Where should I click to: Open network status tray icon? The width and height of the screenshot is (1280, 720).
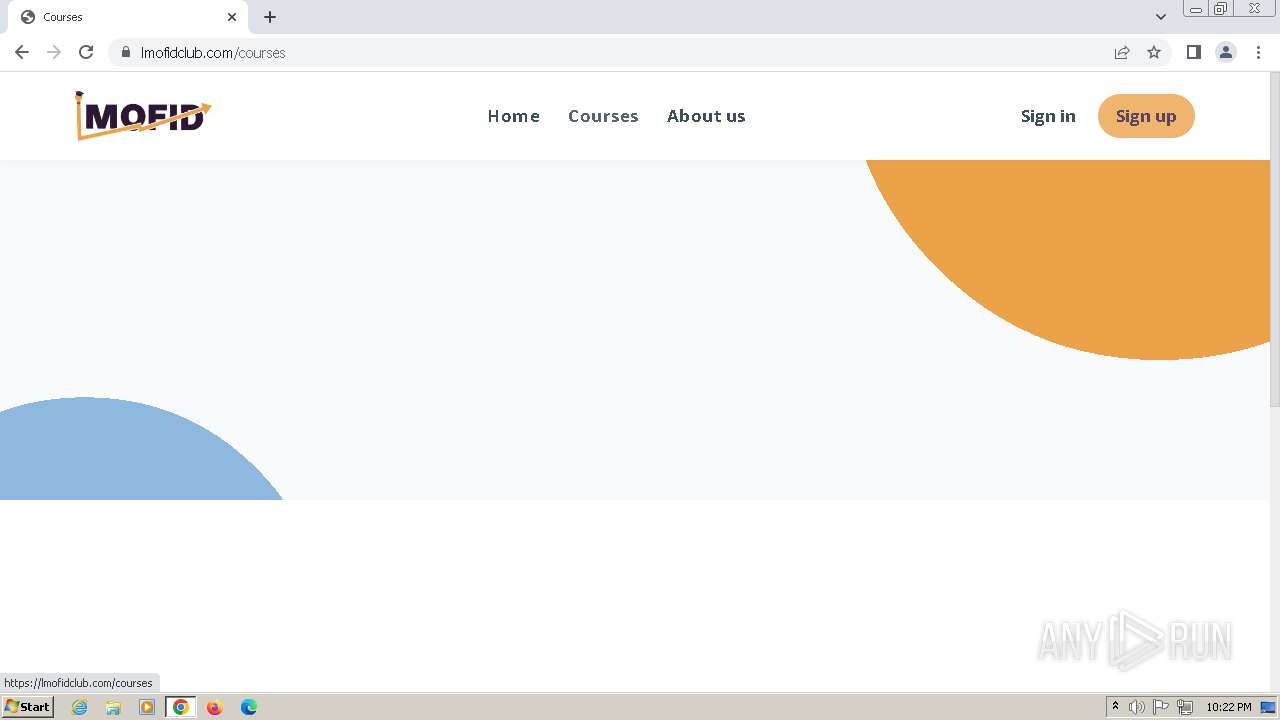[1185, 707]
